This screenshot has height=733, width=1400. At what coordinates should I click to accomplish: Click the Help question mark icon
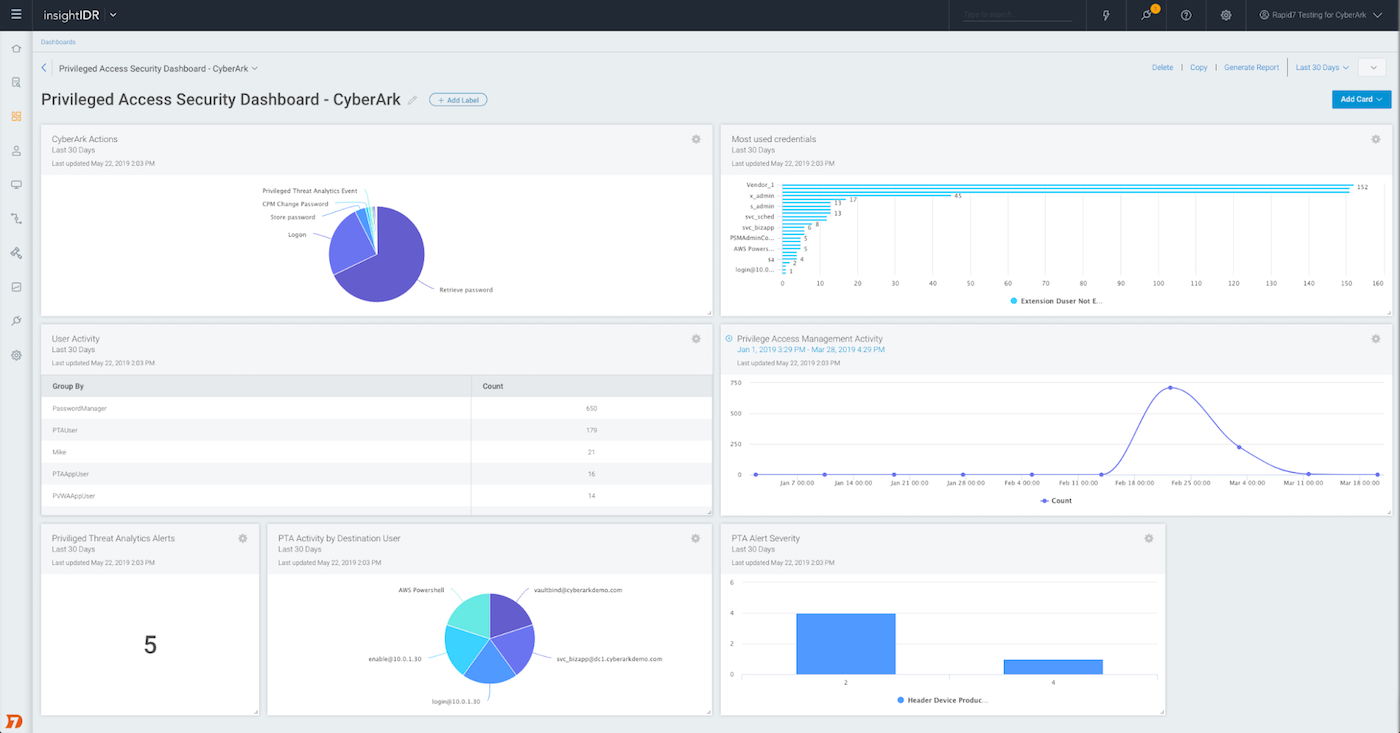point(1186,15)
